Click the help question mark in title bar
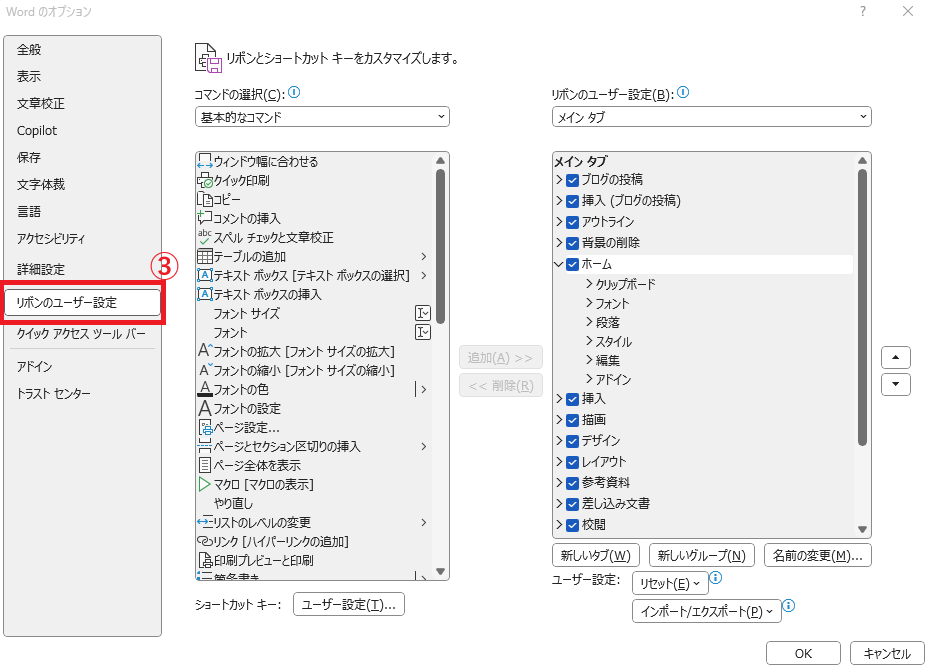 [x=863, y=11]
